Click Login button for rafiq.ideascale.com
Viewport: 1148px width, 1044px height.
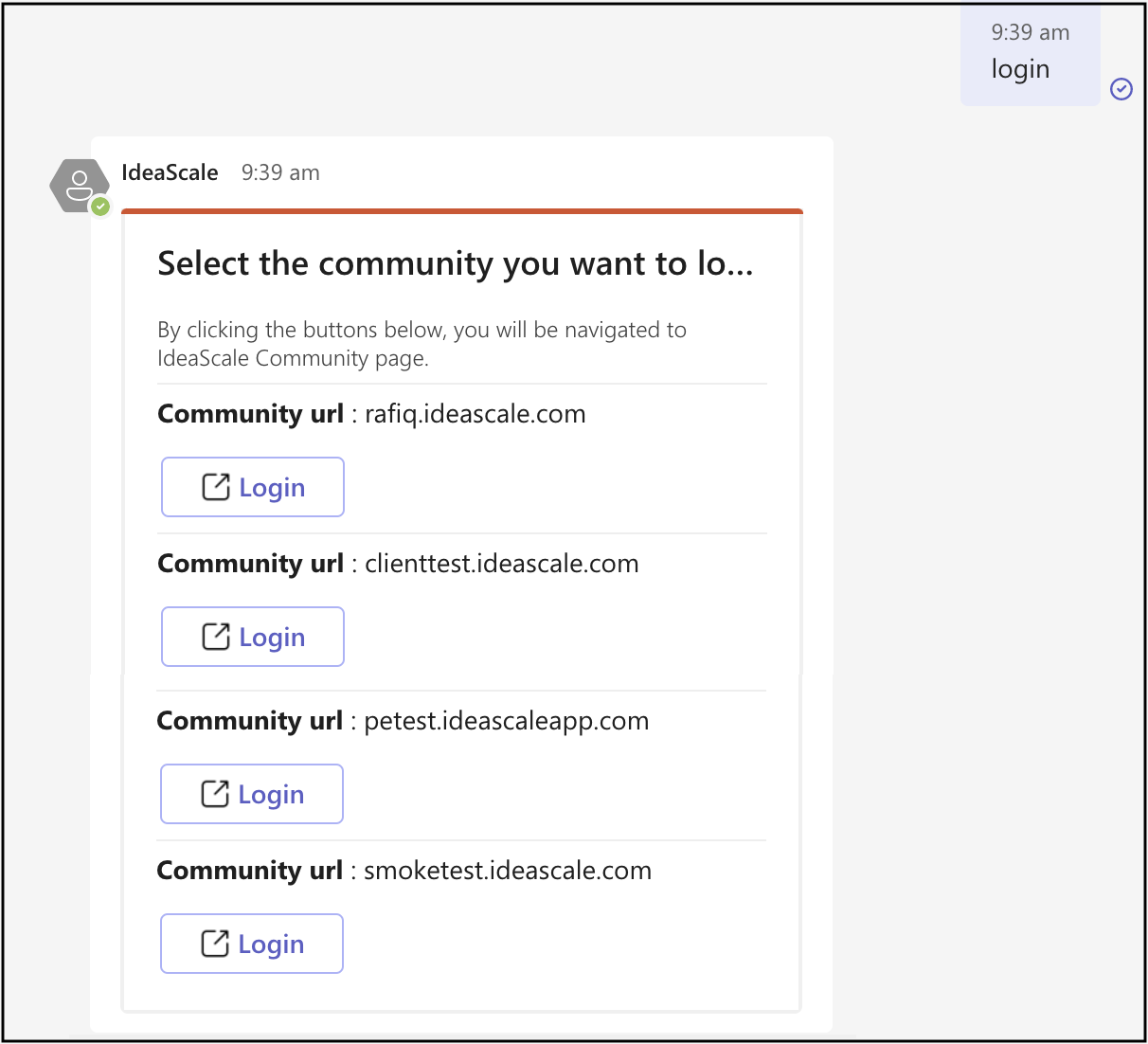click(253, 487)
